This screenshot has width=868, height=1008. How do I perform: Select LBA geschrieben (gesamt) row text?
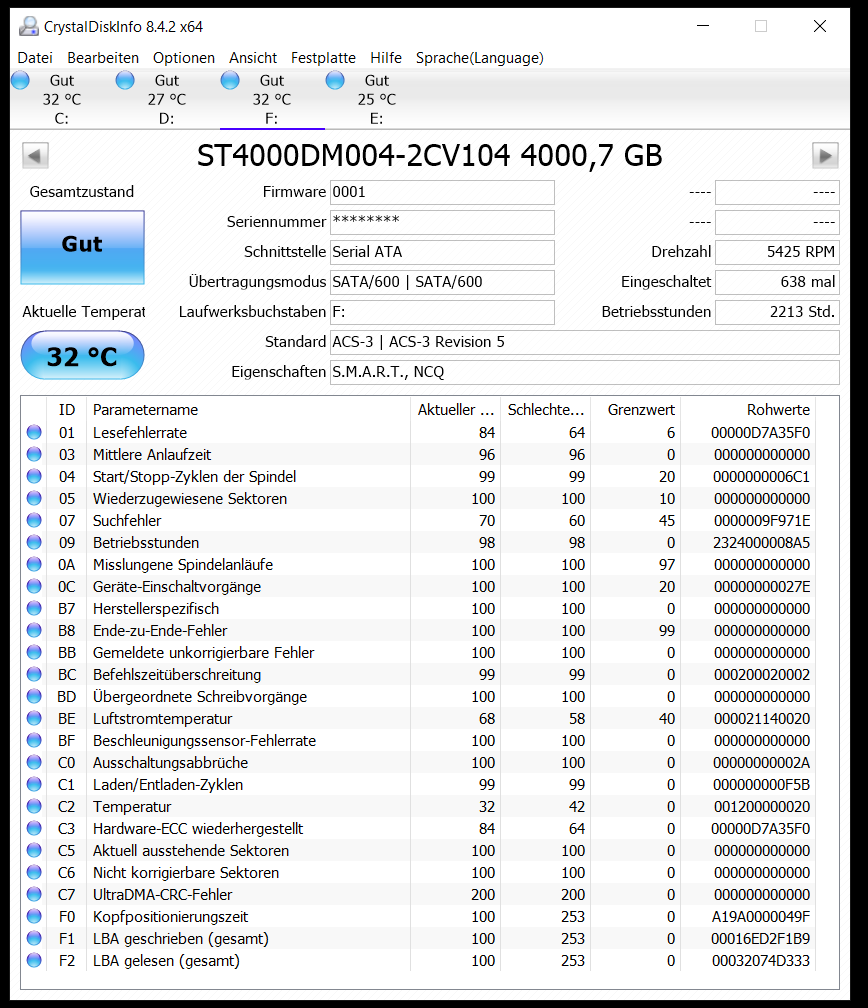point(181,939)
